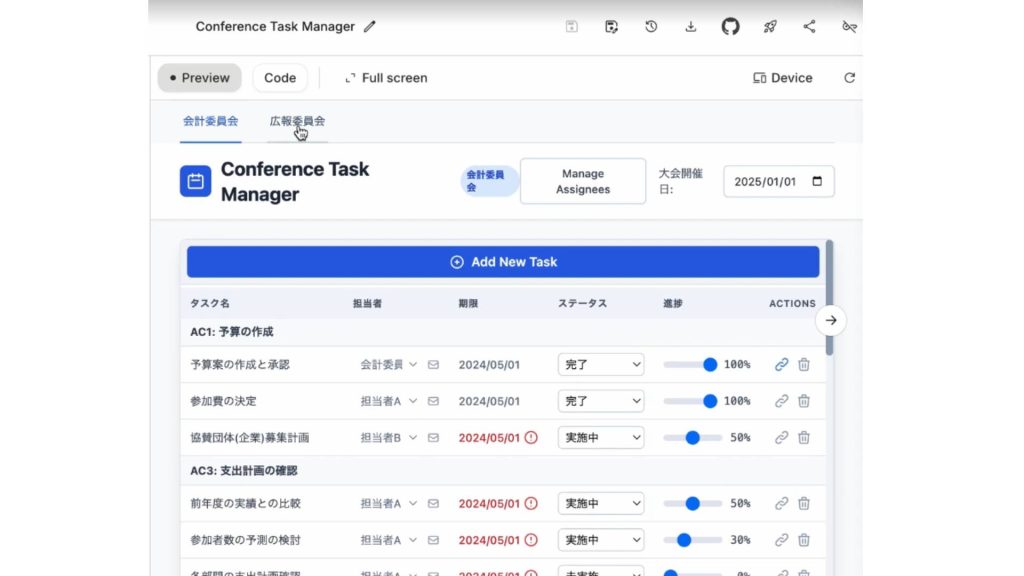Switch to Preview mode

(x=200, y=78)
